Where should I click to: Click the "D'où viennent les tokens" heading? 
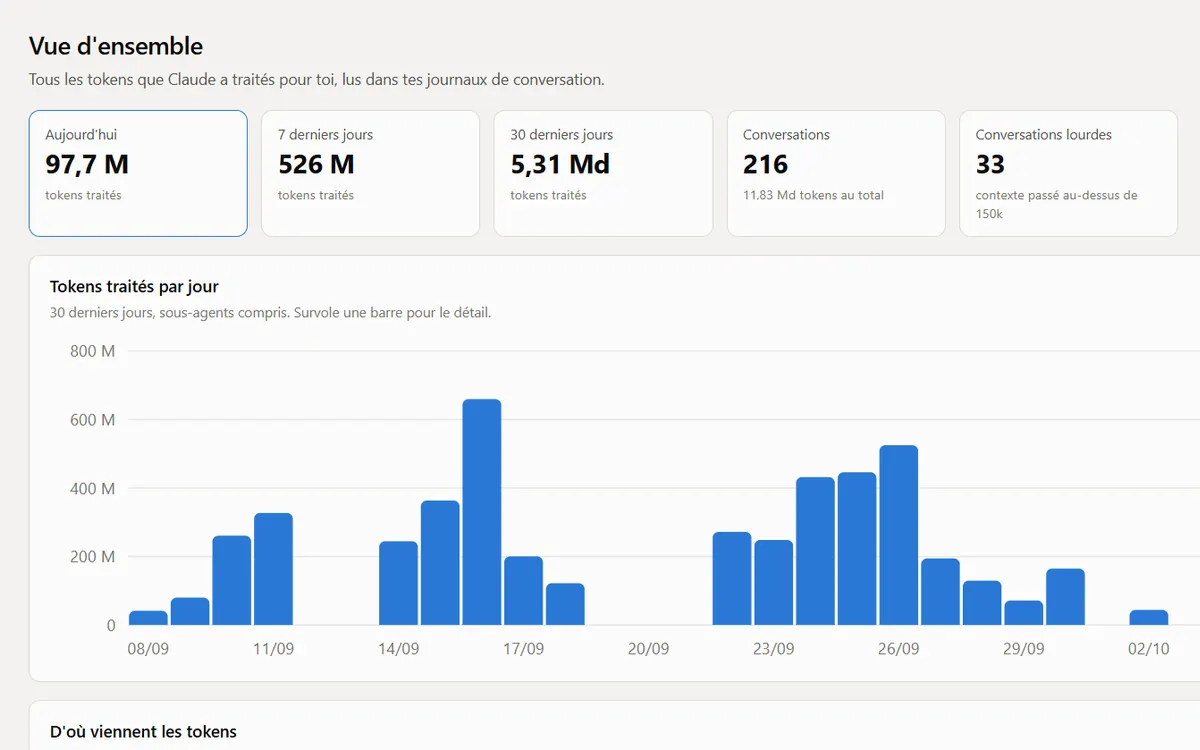(143, 732)
